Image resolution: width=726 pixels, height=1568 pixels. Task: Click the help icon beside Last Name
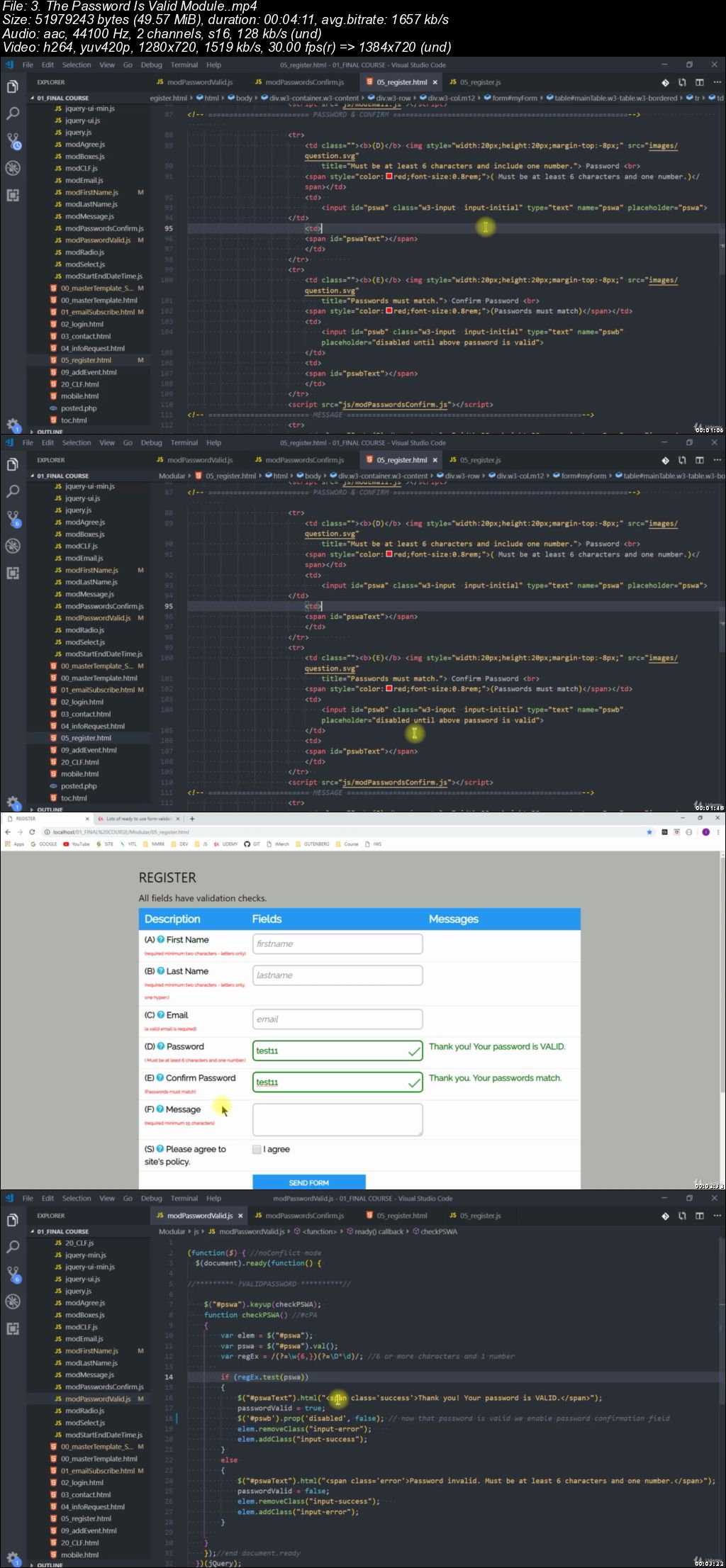point(161,971)
